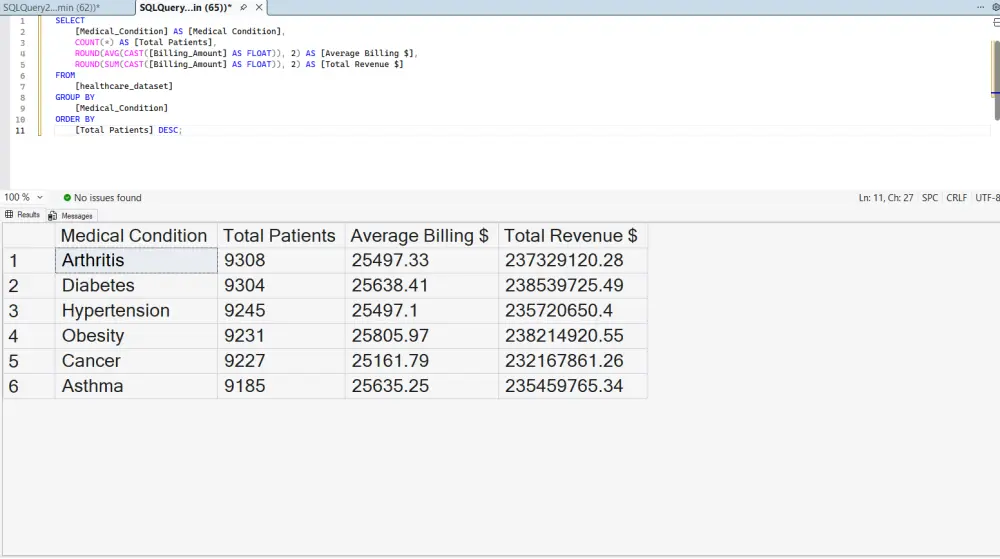Click the Ln: 11, Ch: 27 status indicator

pyautogui.click(x=885, y=198)
